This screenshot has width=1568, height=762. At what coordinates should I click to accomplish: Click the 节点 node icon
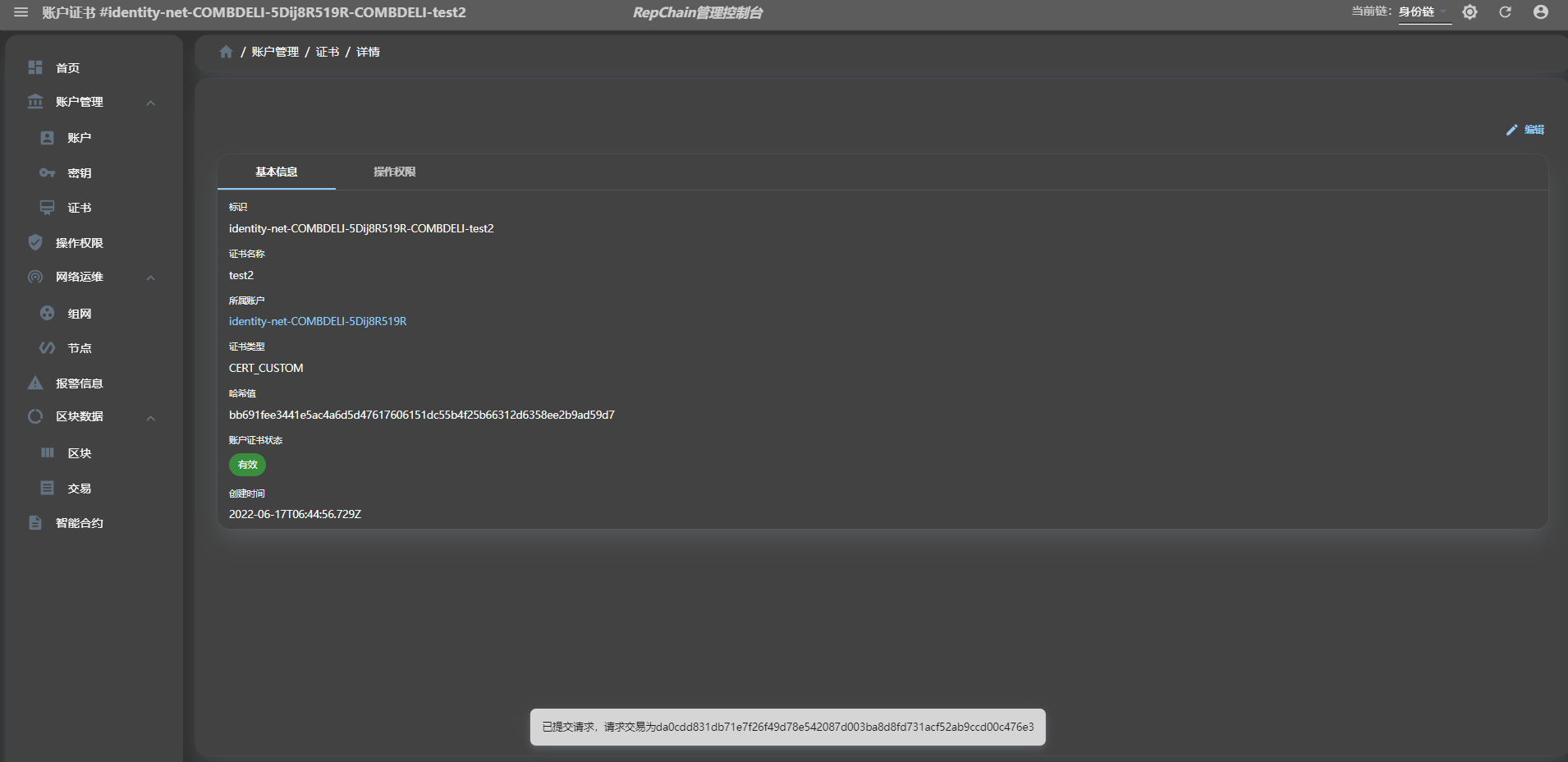click(x=48, y=348)
